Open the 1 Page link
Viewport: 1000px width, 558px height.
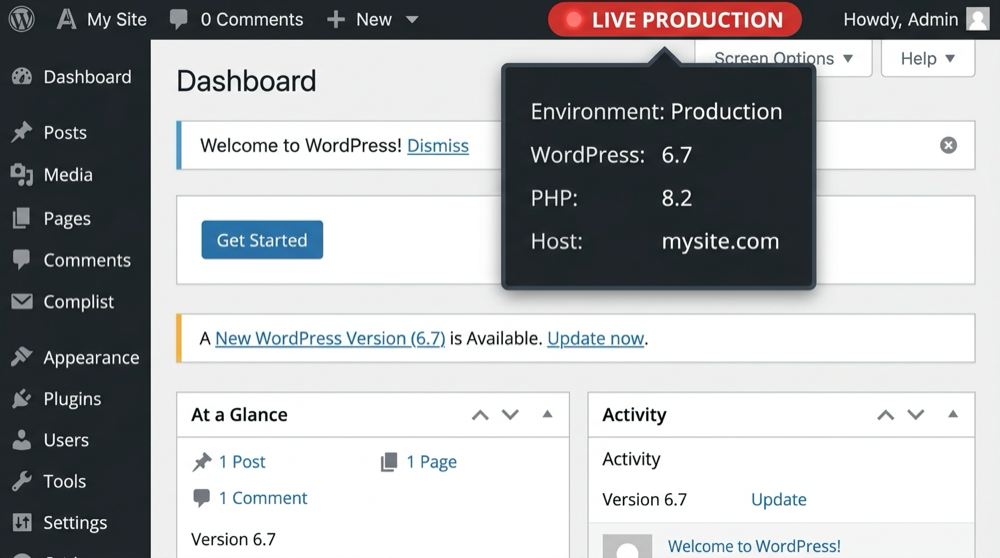pos(432,462)
